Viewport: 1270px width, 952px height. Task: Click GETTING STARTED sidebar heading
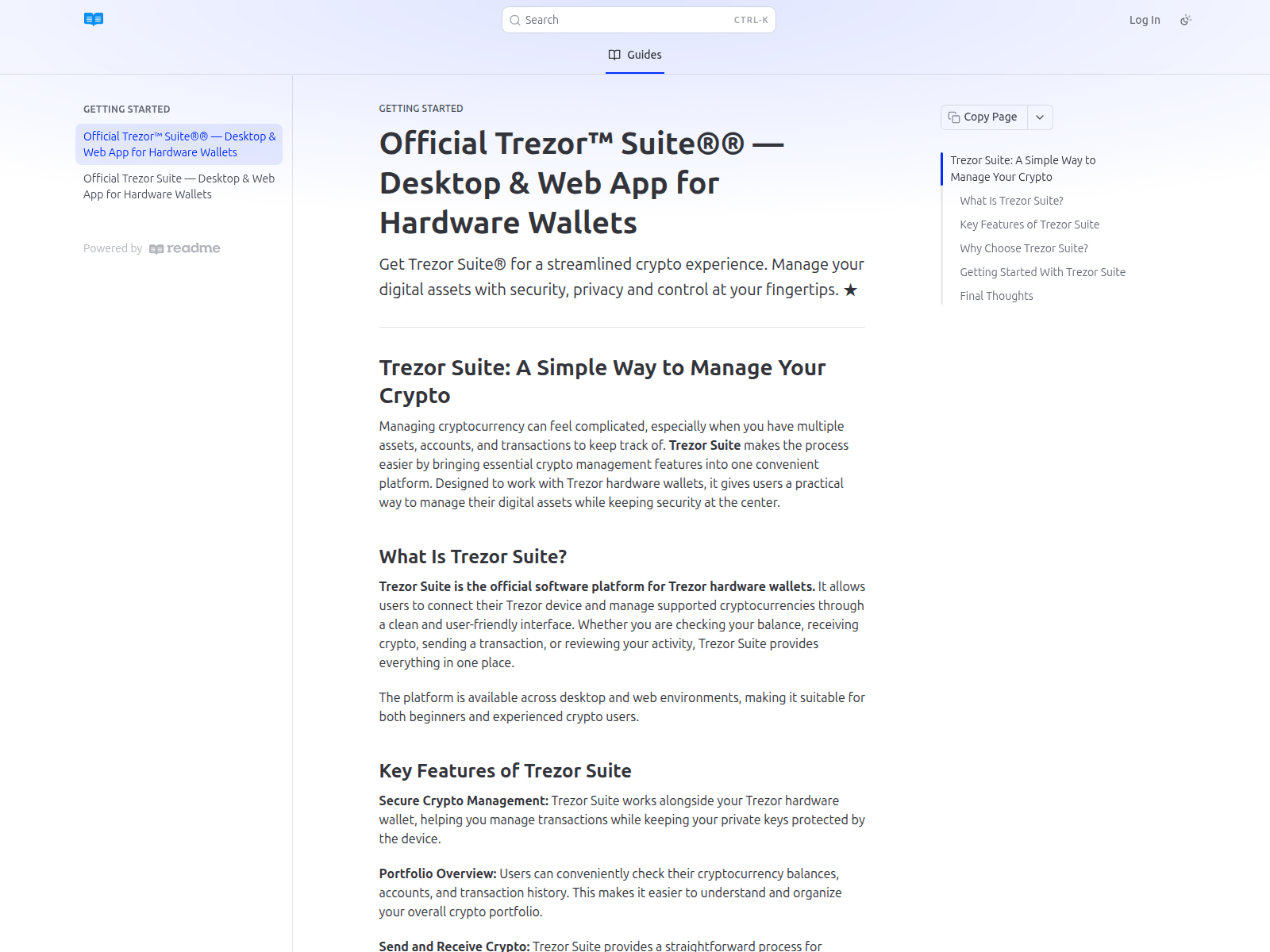tap(127, 109)
